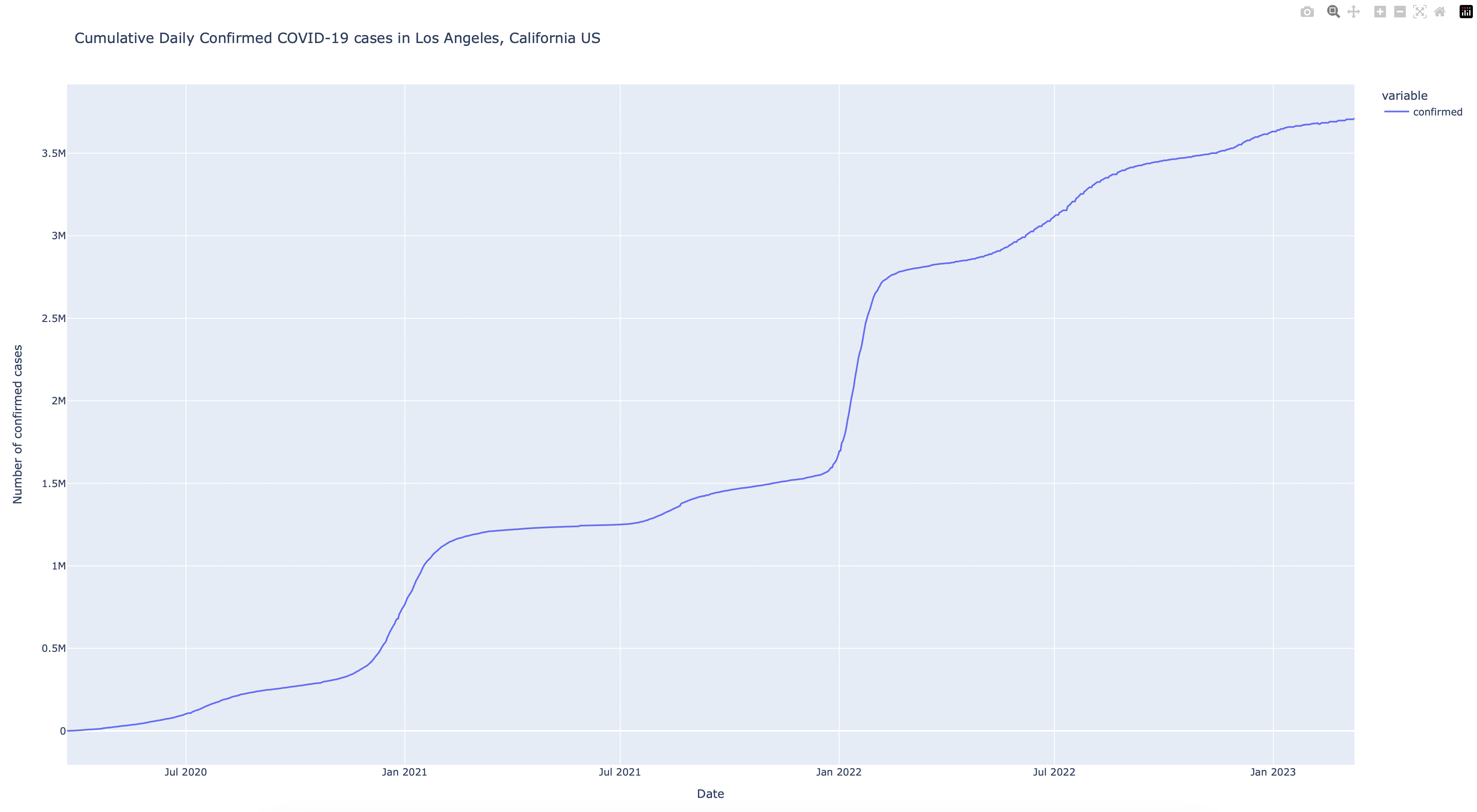1477x812 pixels.
Task: Click the '0' y-axis tick label
Action: pyautogui.click(x=63, y=730)
